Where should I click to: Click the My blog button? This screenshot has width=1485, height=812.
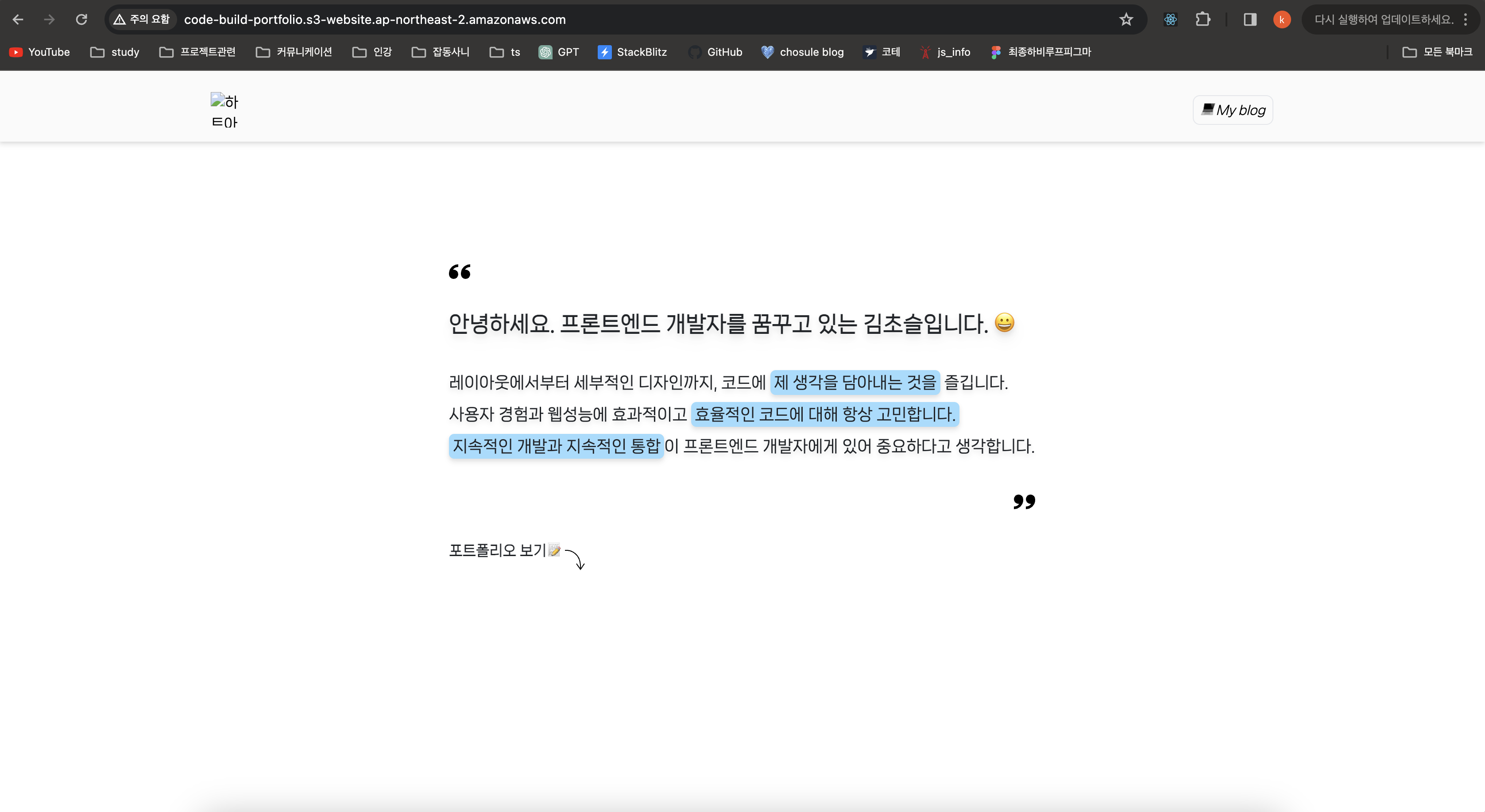(x=1233, y=110)
